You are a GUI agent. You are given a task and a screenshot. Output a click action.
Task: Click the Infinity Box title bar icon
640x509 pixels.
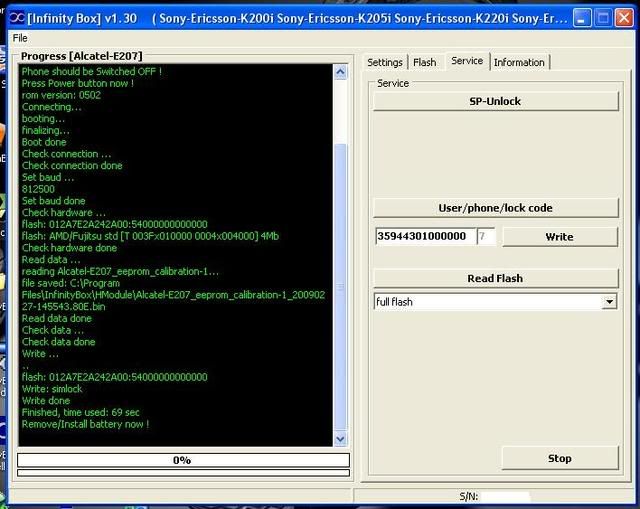tap(13, 18)
